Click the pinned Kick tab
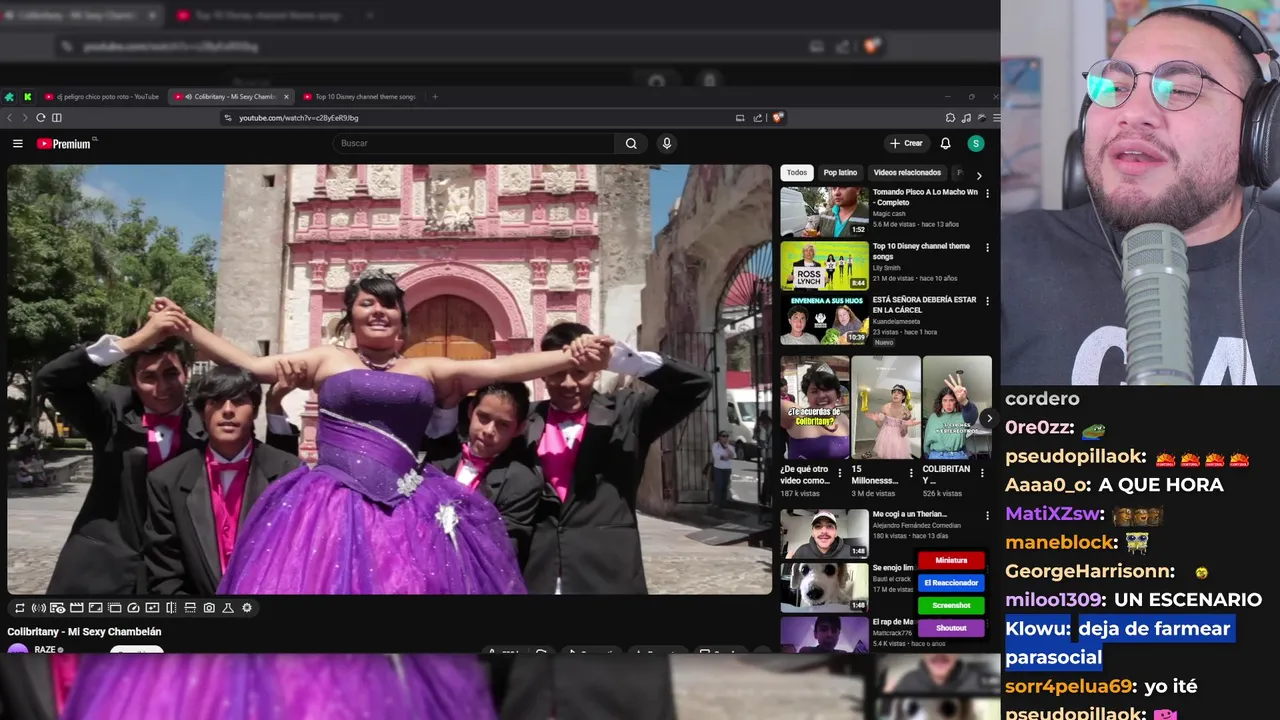The width and height of the screenshot is (1280, 720). pos(28,97)
